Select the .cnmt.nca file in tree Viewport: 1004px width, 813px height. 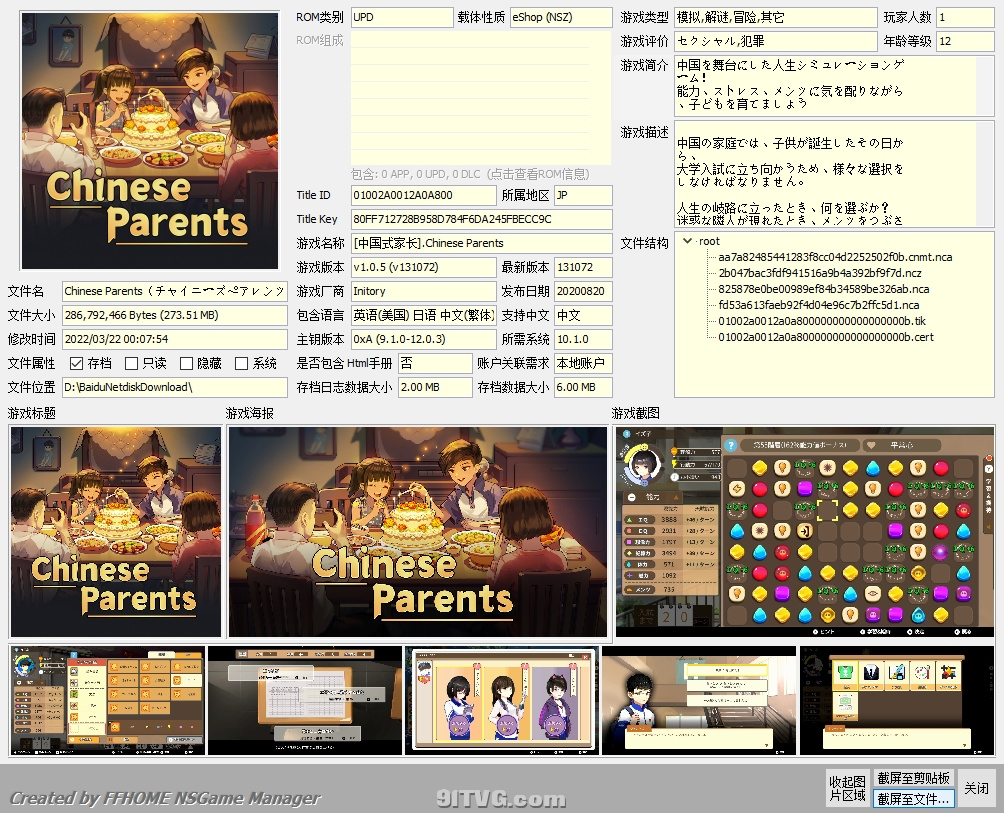tap(834, 257)
